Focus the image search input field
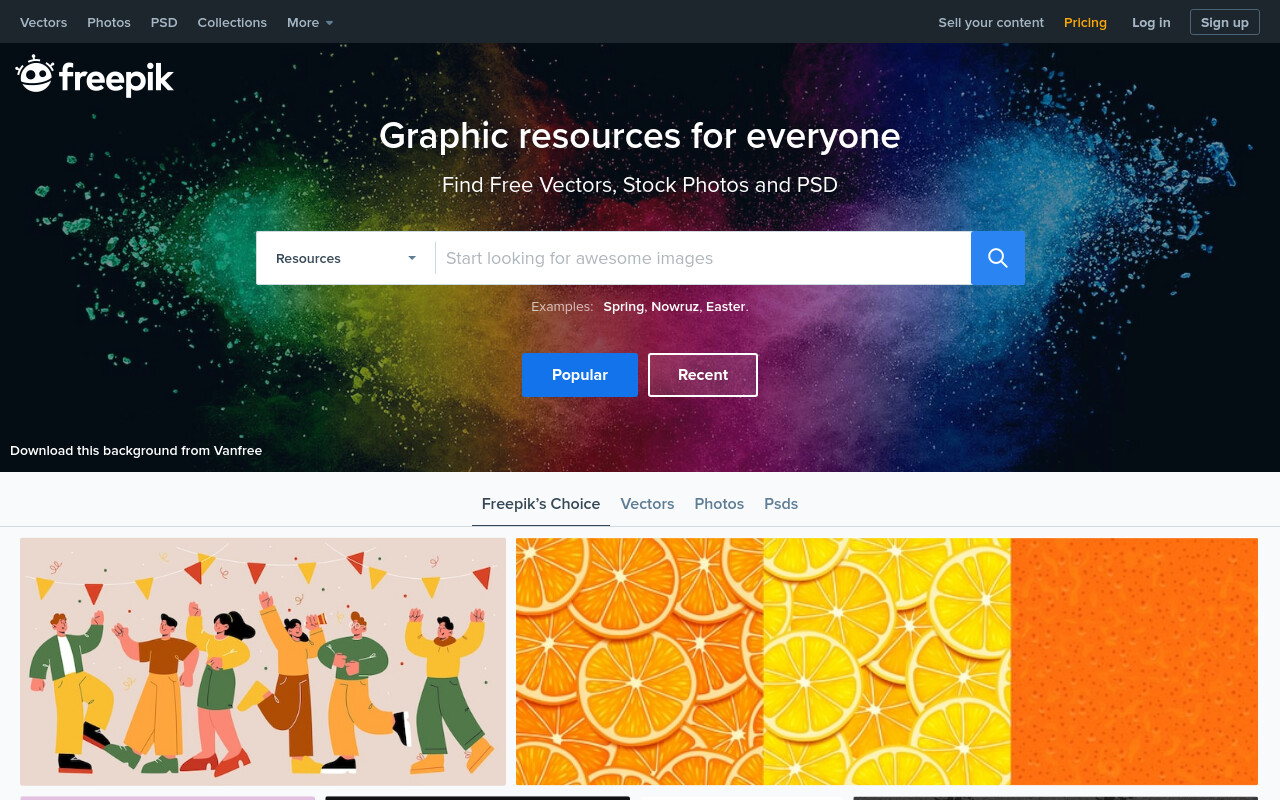Image resolution: width=1280 pixels, height=800 pixels. (703, 258)
